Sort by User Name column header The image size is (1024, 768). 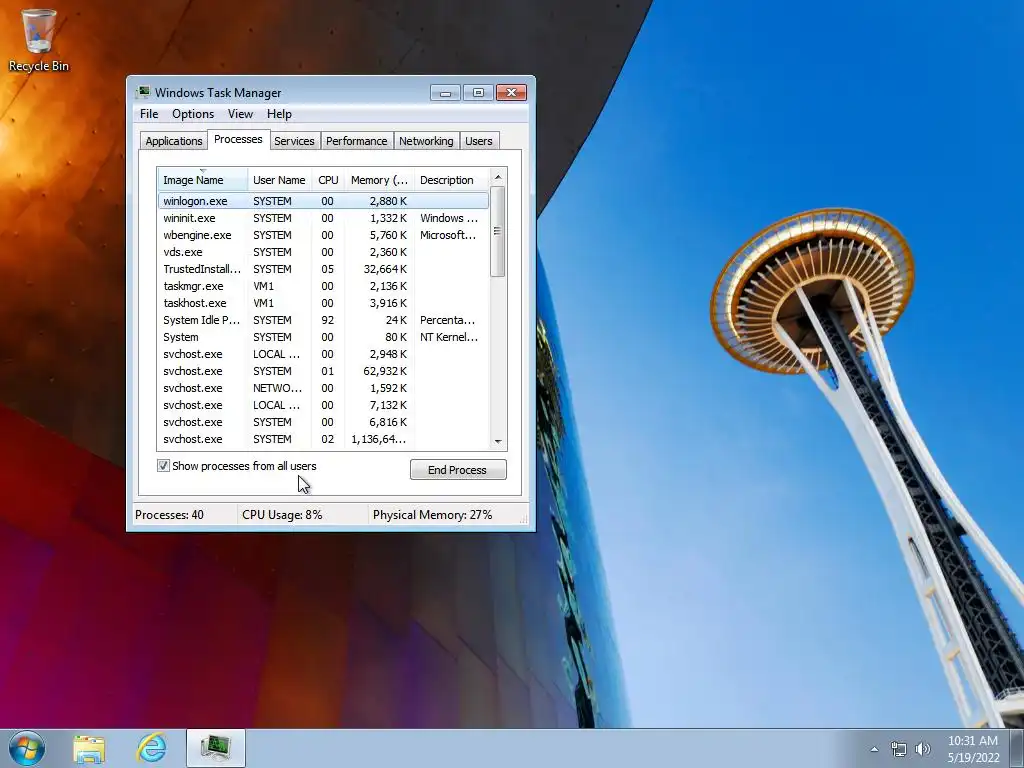(280, 180)
